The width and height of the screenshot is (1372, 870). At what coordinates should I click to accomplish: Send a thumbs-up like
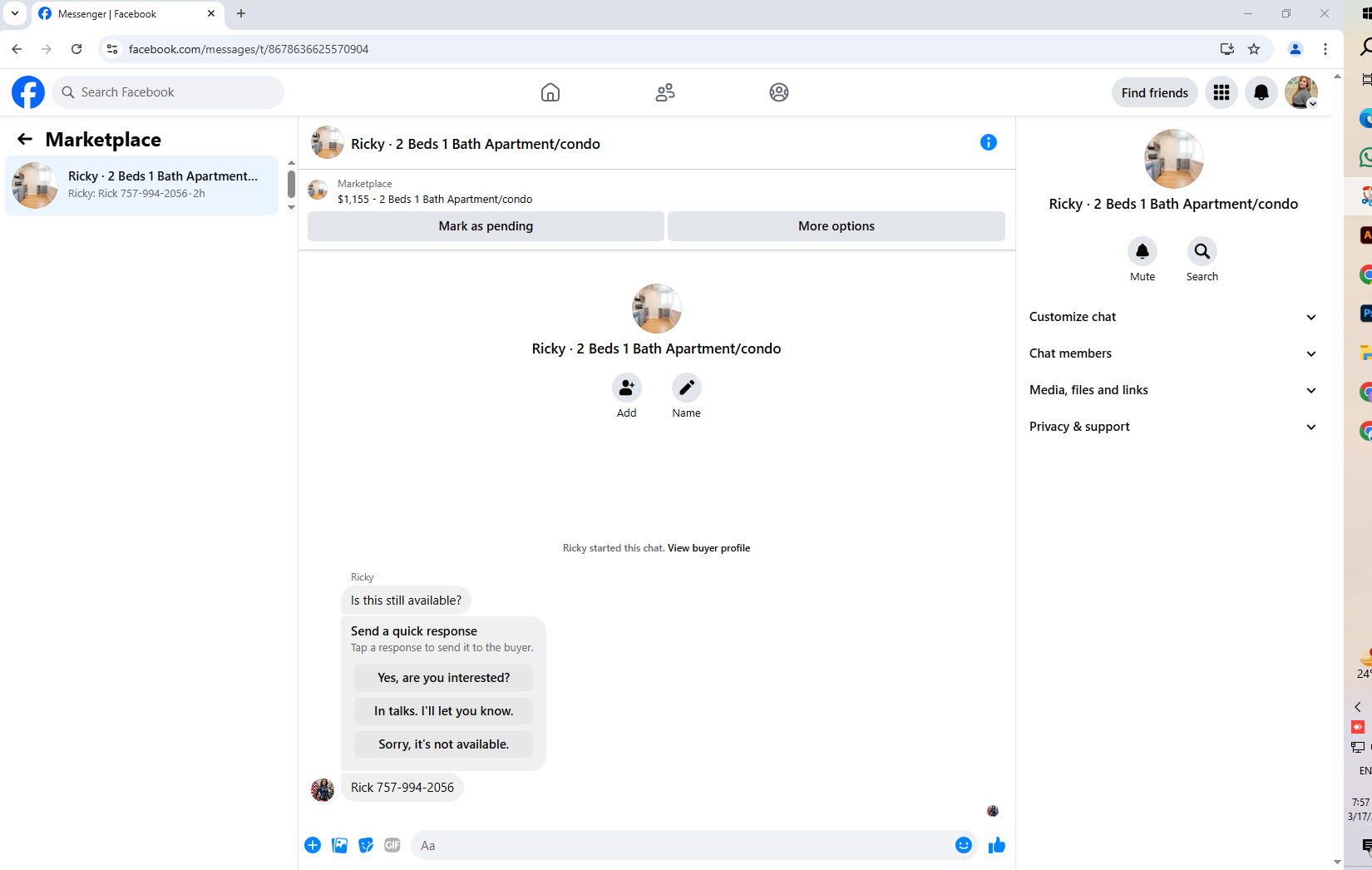997,845
